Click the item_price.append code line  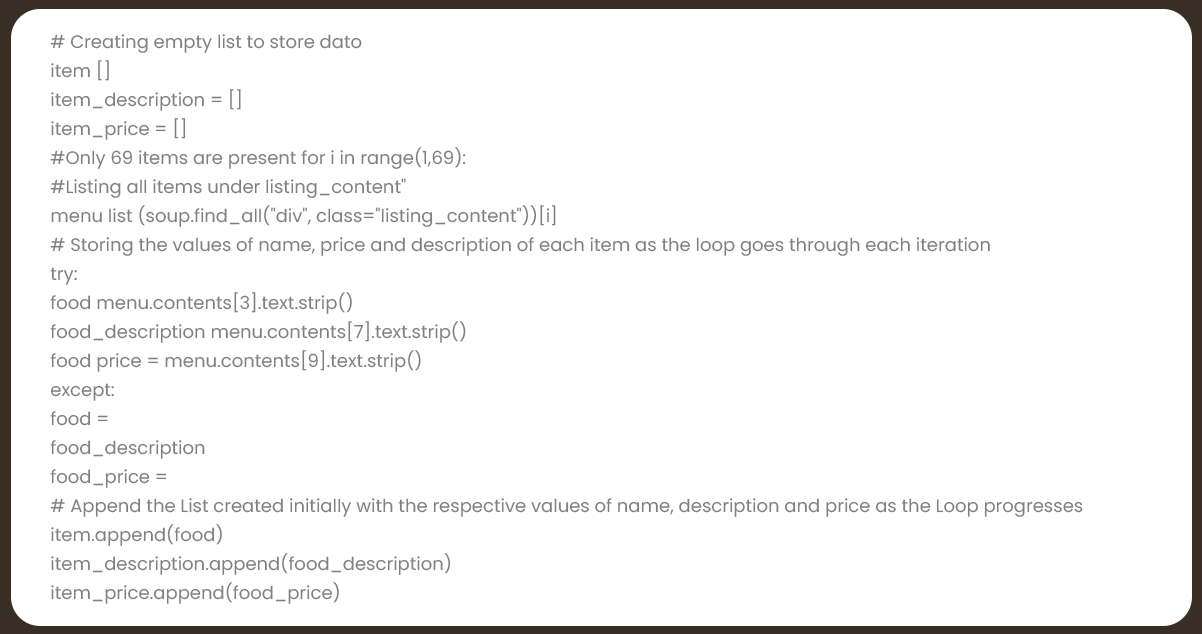[195, 593]
